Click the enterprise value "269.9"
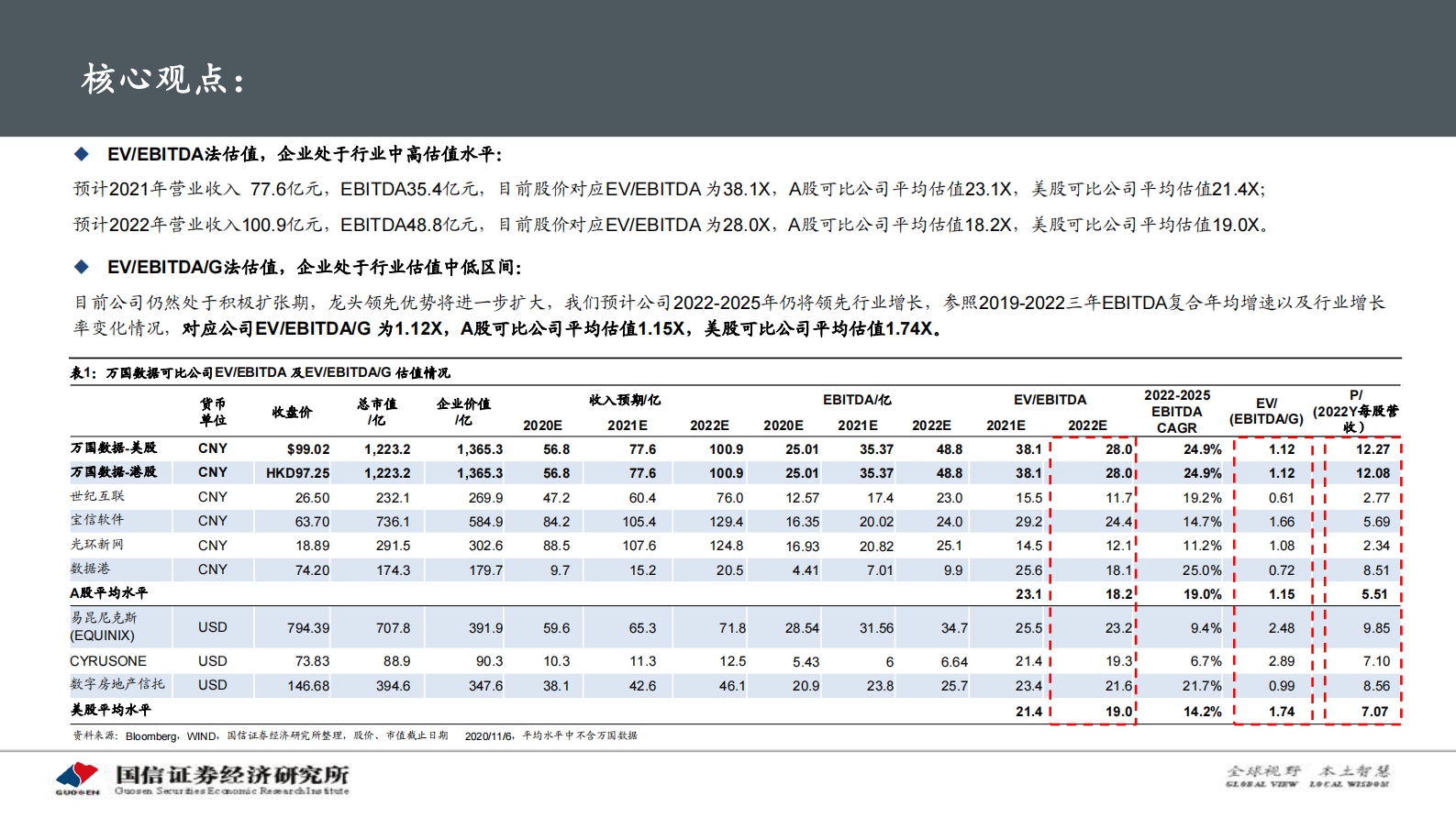This screenshot has width=1456, height=818. point(485,498)
